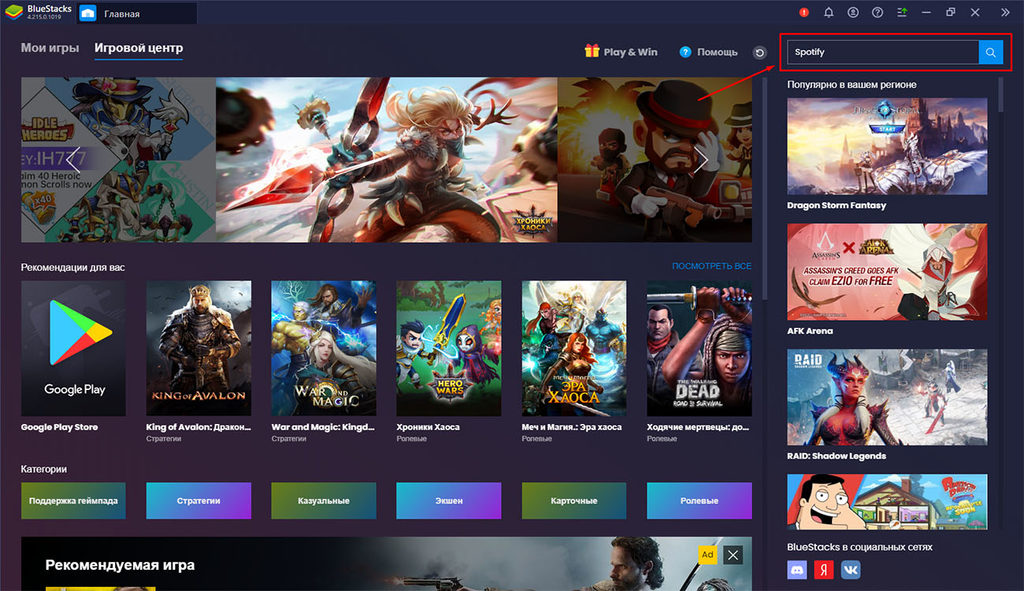Image resolution: width=1024 pixels, height=591 pixels.
Task: Click the blue search magnifier button
Action: pos(990,52)
